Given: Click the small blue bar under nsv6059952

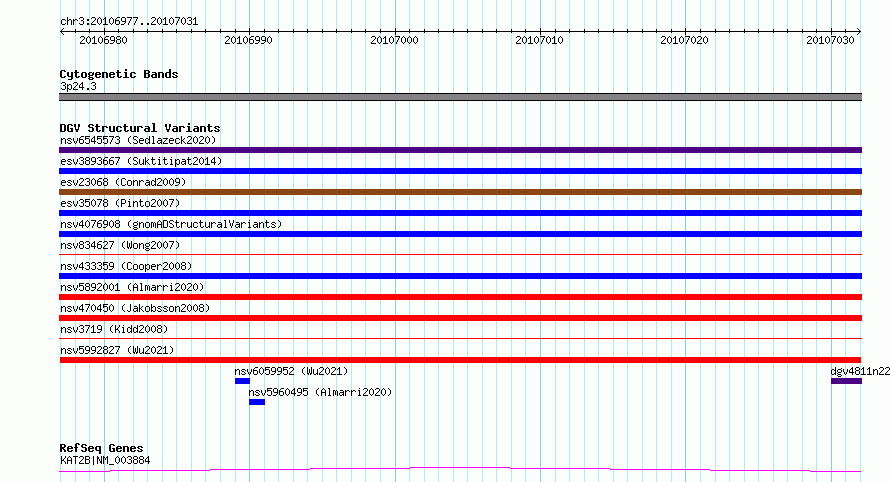Looking at the screenshot, I should point(242,381).
